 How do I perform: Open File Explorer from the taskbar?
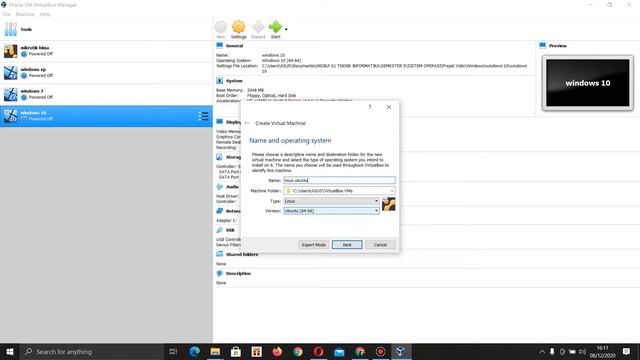[215, 351]
